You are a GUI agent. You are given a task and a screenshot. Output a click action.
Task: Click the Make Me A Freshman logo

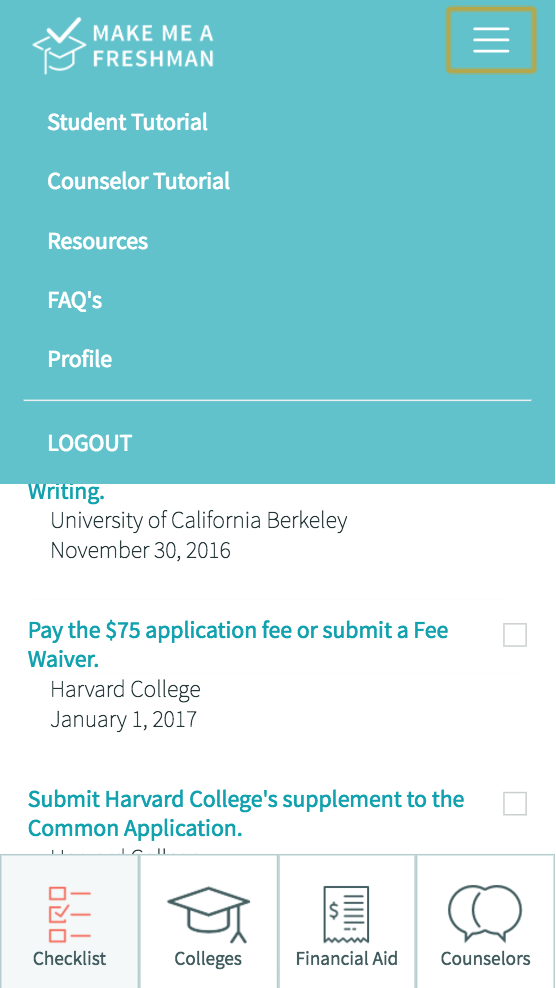coord(123,45)
